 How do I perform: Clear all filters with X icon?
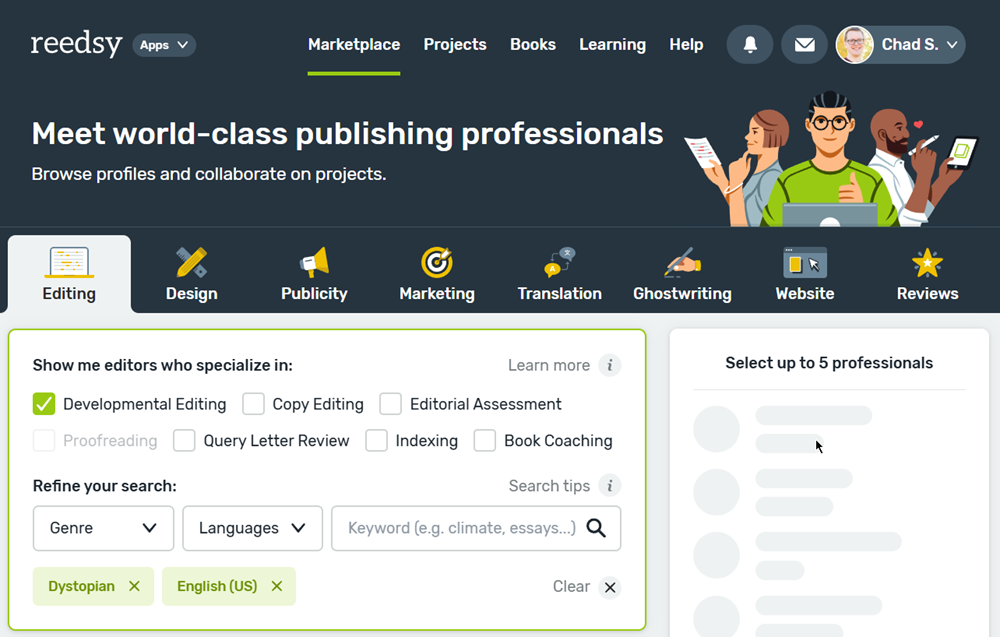(x=609, y=587)
